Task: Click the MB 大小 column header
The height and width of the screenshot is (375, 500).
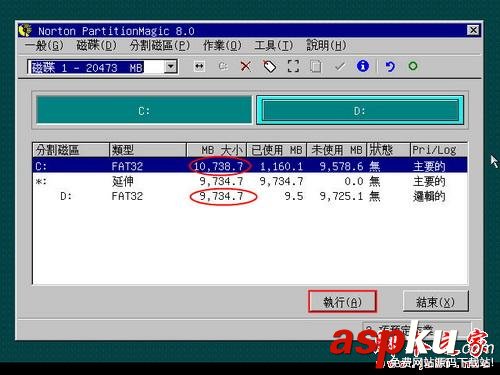Action: (216, 150)
